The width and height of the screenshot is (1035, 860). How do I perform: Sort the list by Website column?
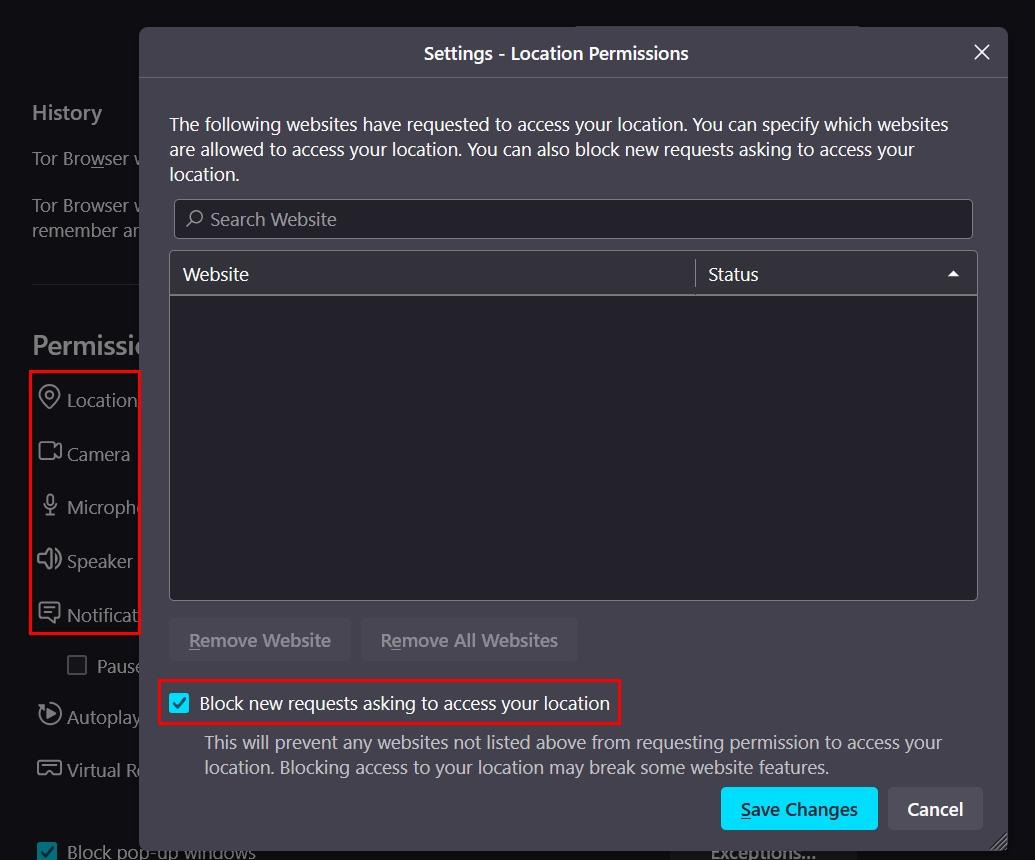216,273
